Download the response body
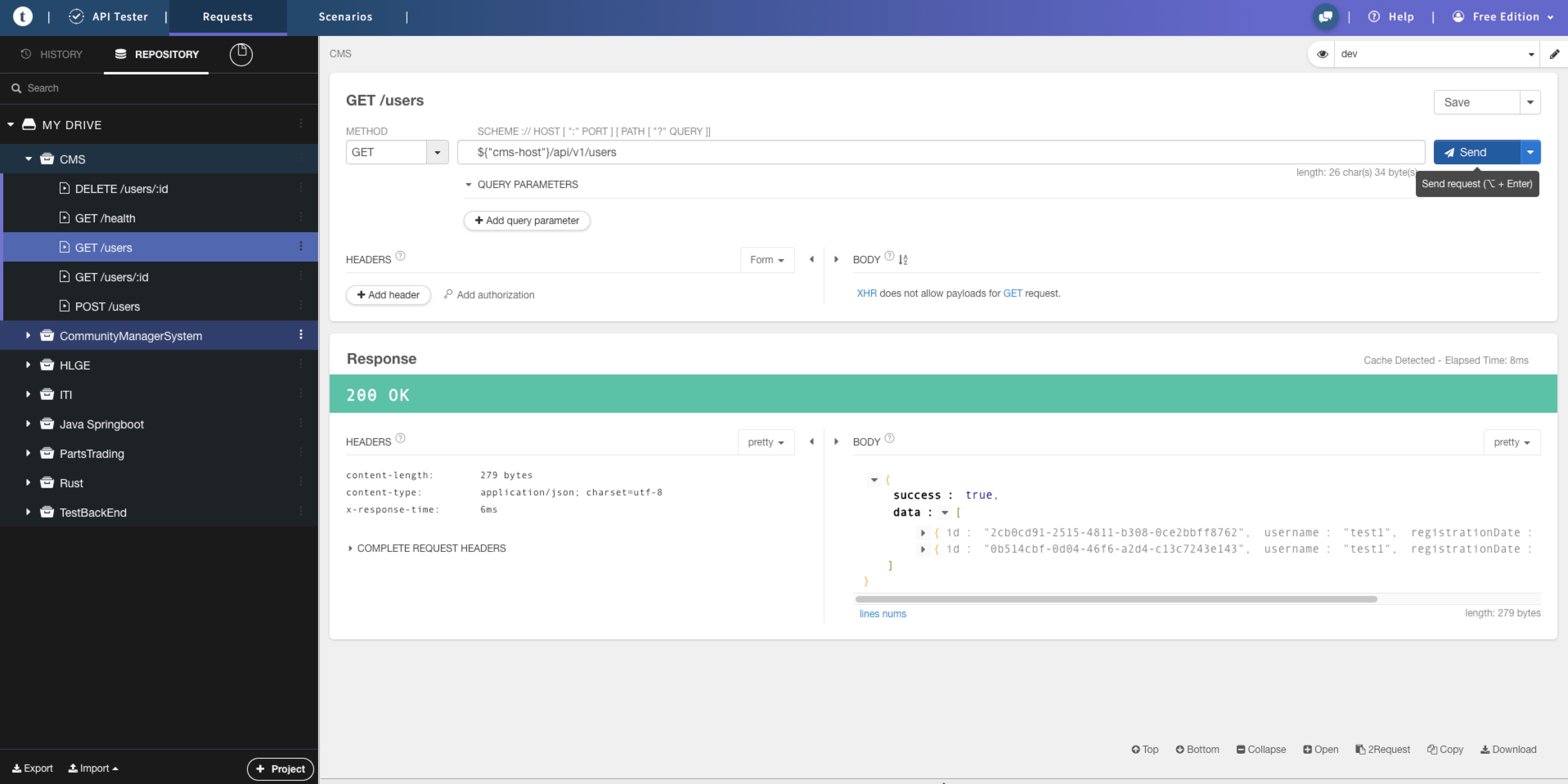 coord(1508,749)
